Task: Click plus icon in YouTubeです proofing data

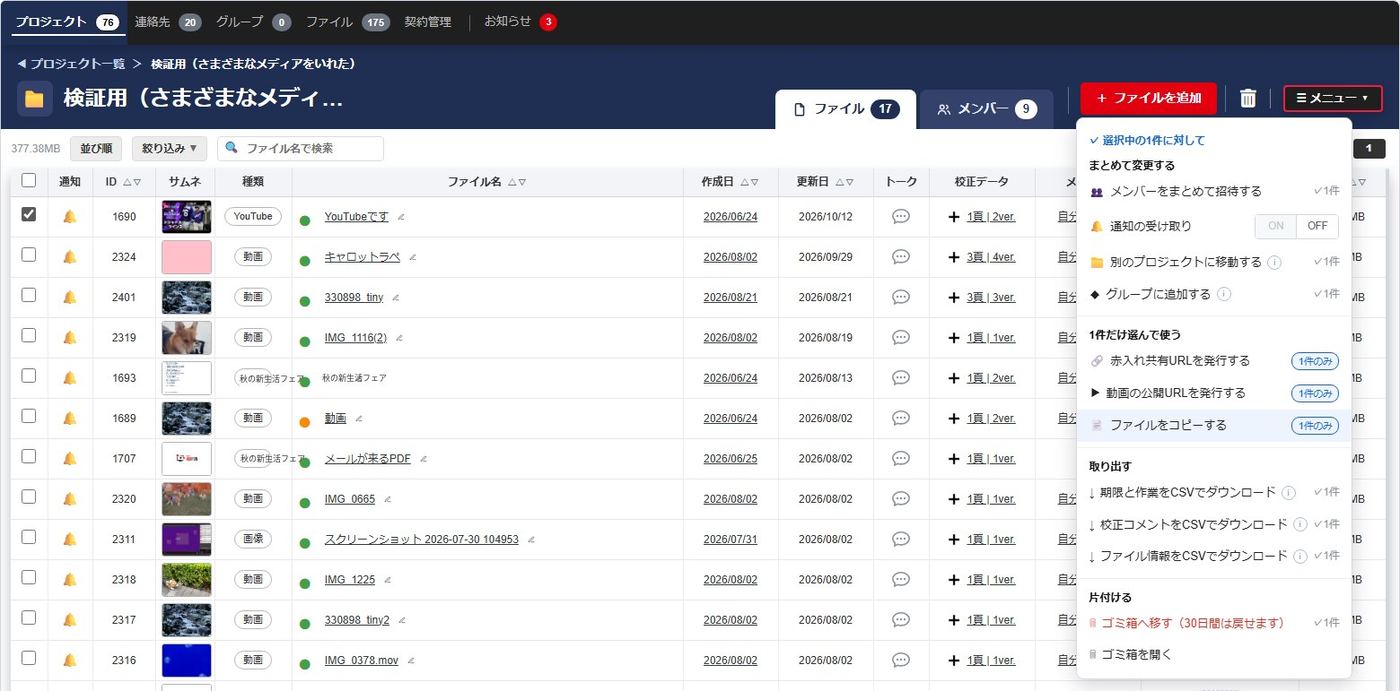Action: [954, 216]
